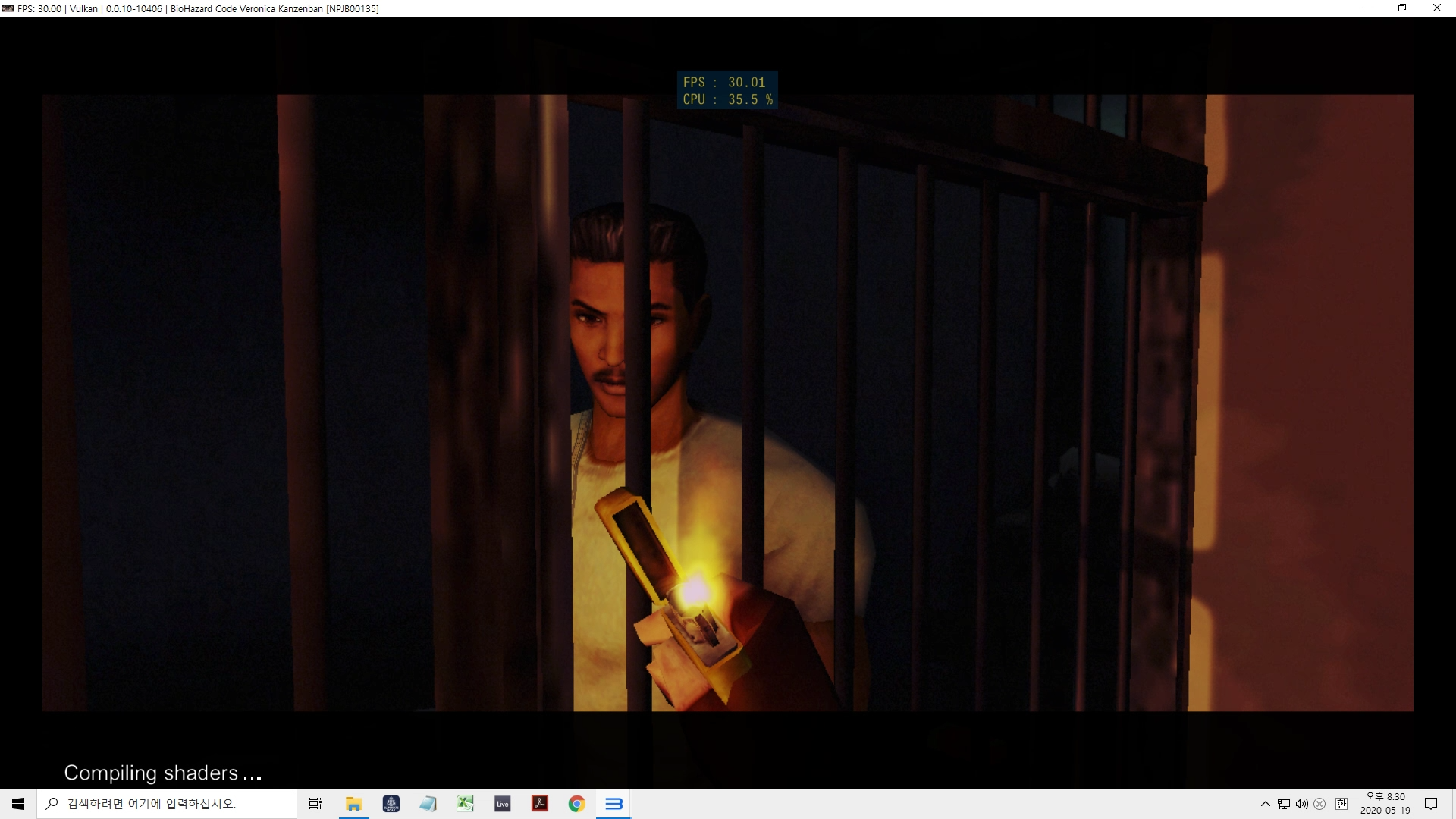The height and width of the screenshot is (819, 1456).
Task: Click the FPS and CPU overlay
Action: point(727,90)
